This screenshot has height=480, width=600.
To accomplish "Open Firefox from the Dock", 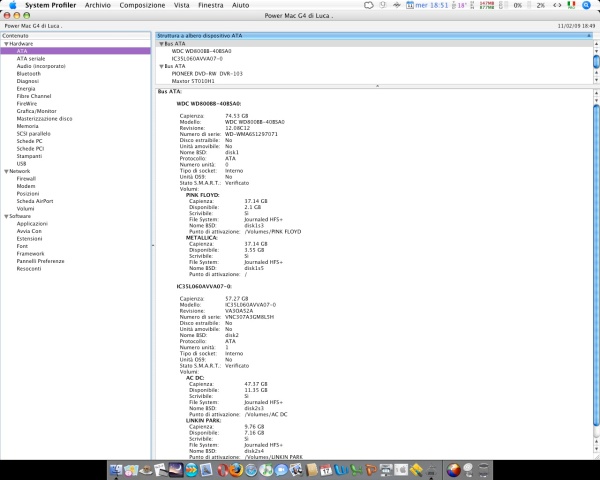I will click(236, 470).
